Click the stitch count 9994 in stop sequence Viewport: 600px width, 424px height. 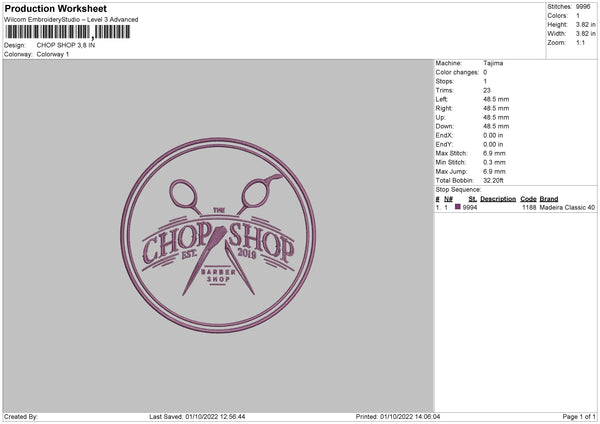(470, 207)
